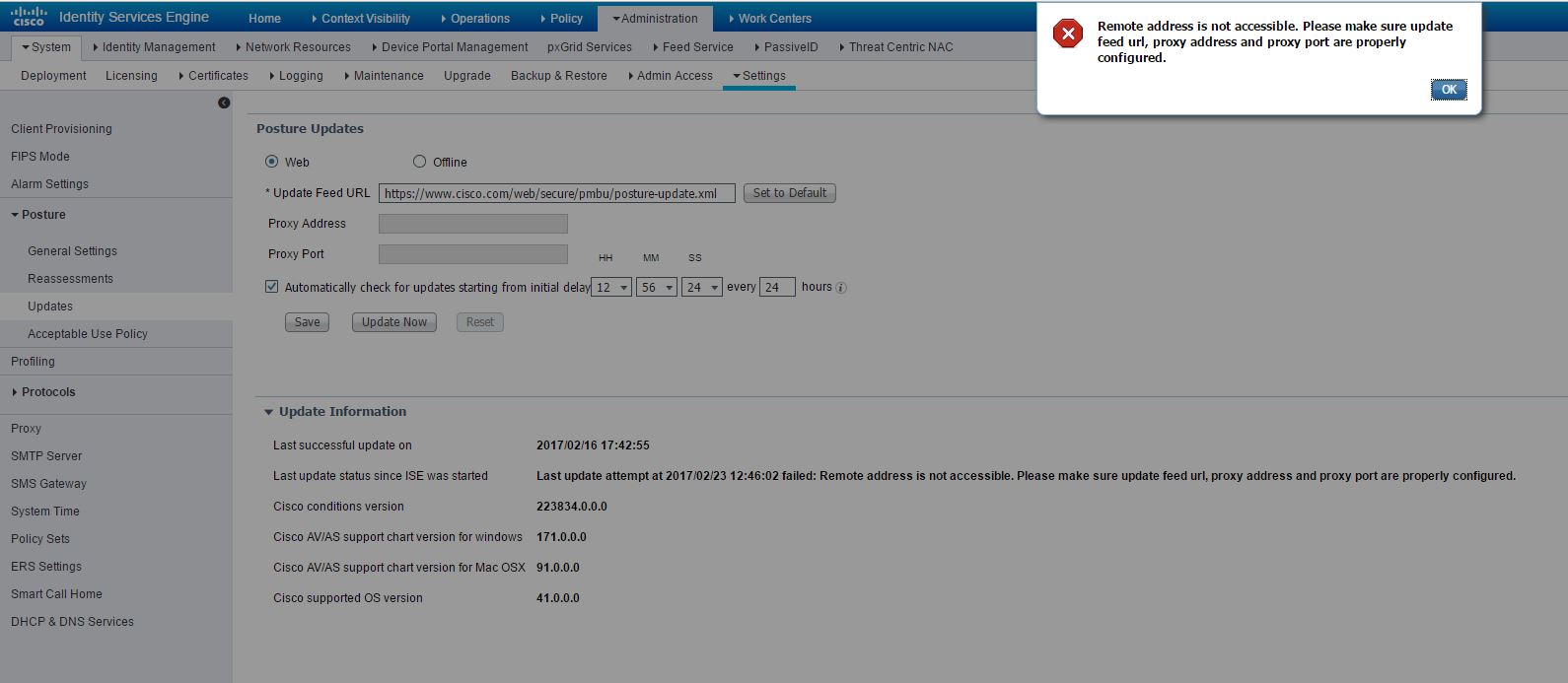The width and height of the screenshot is (1568, 683).
Task: Open Device Portal Management submenu
Action: click(x=450, y=47)
